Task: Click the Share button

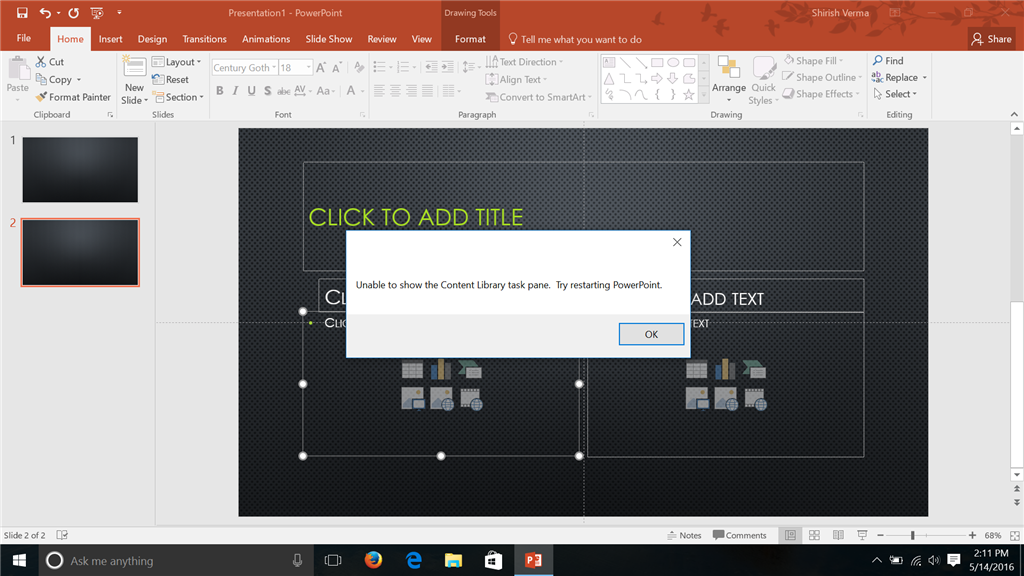Action: 991,39
